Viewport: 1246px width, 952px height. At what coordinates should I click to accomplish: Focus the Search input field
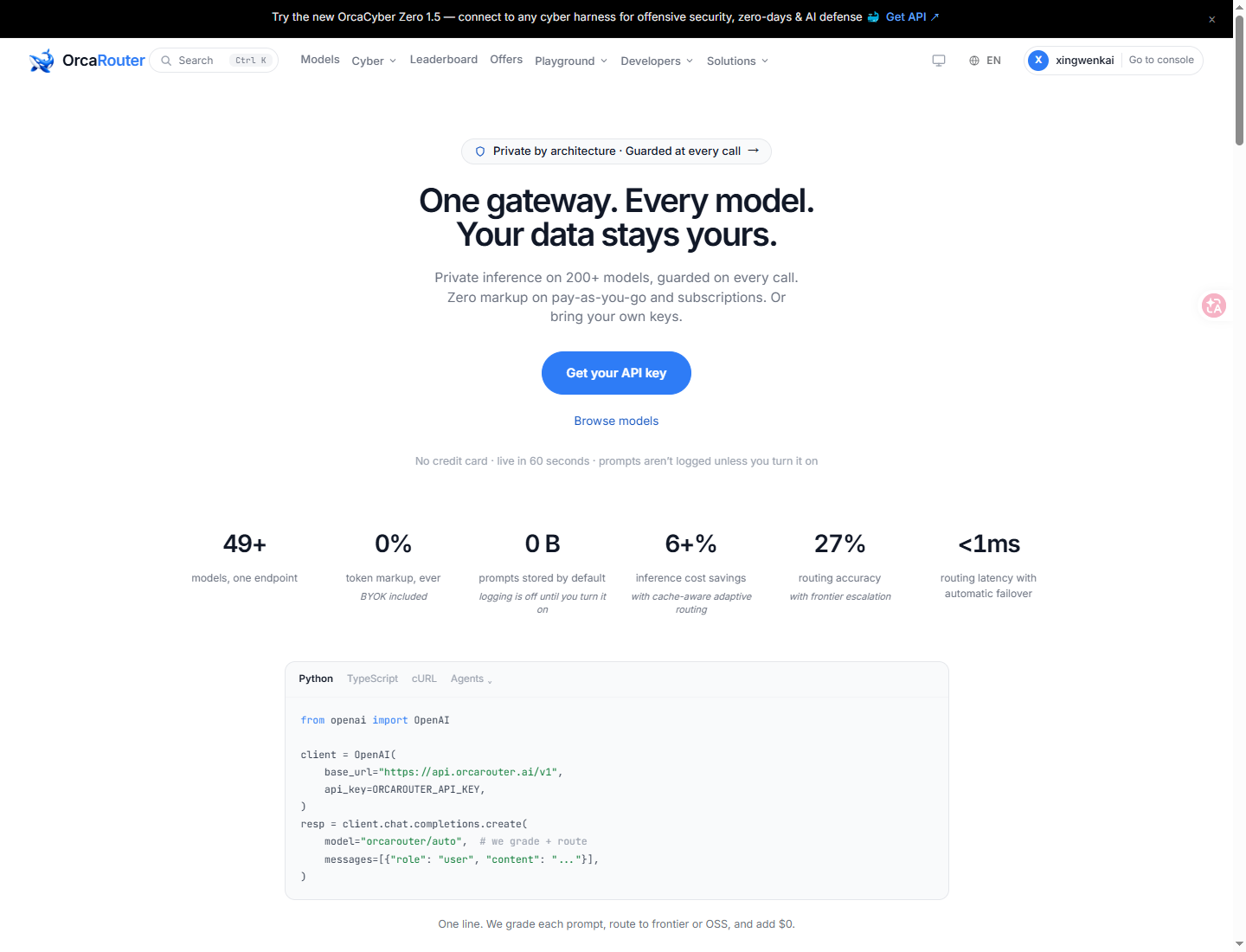pyautogui.click(x=214, y=61)
